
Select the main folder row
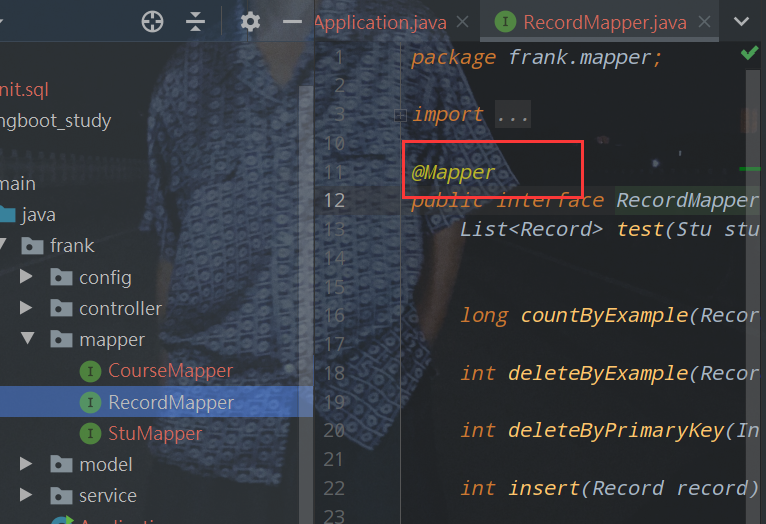coord(18,184)
